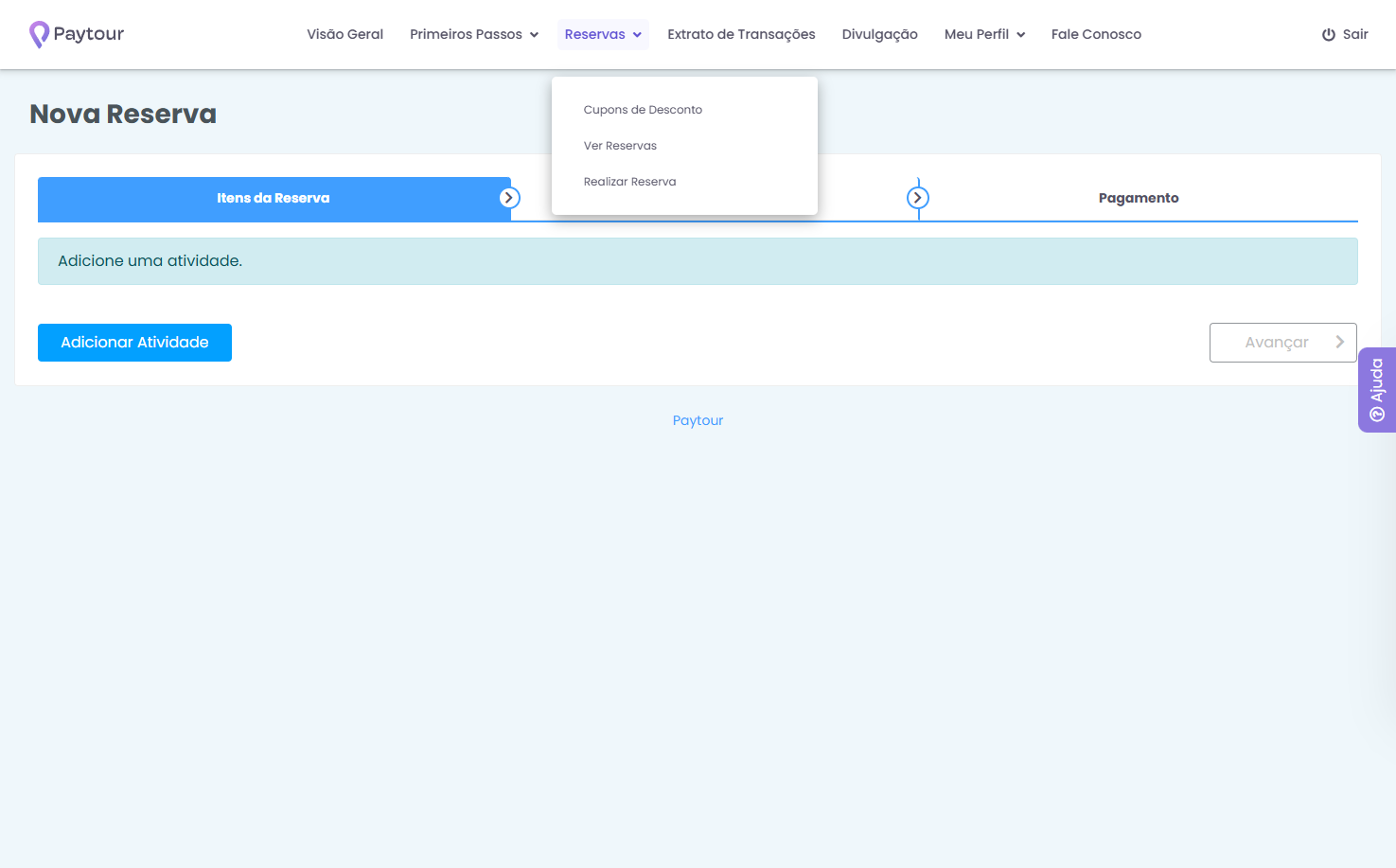This screenshot has height=868, width=1396.
Task: Click the 'Adicione uma atividade.' notice
Action: [x=698, y=261]
